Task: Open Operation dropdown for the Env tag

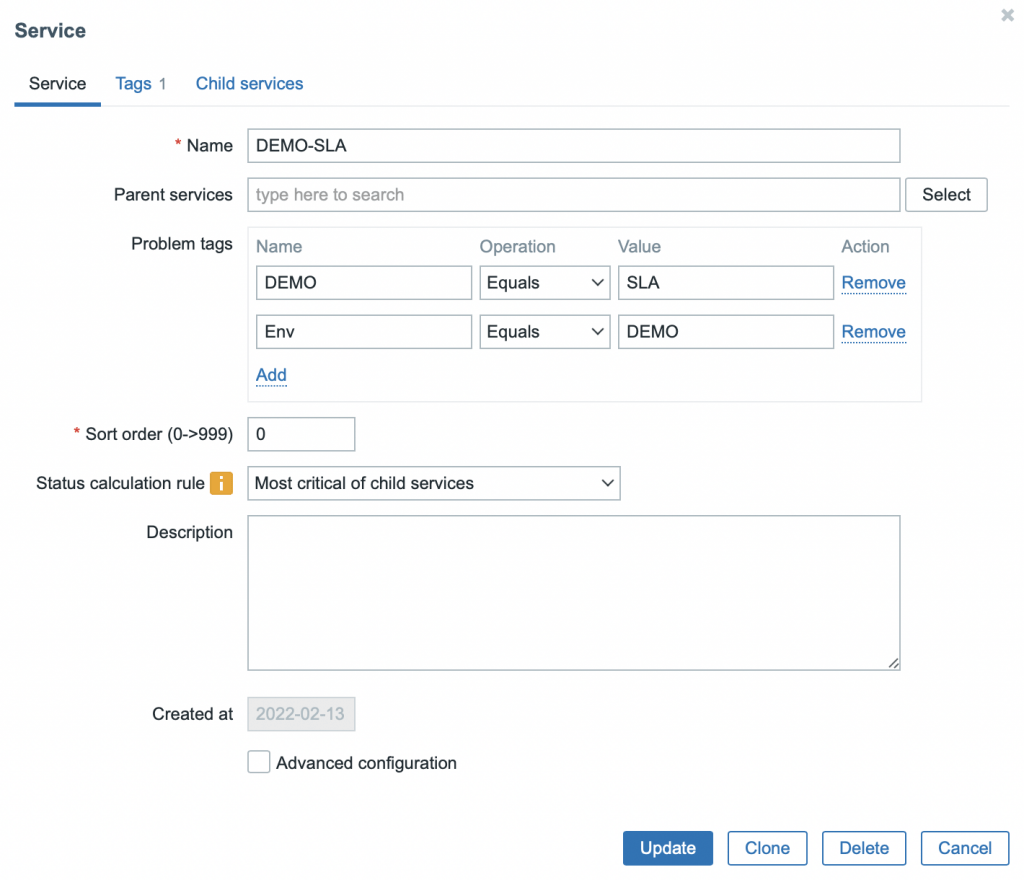Action: pyautogui.click(x=544, y=332)
